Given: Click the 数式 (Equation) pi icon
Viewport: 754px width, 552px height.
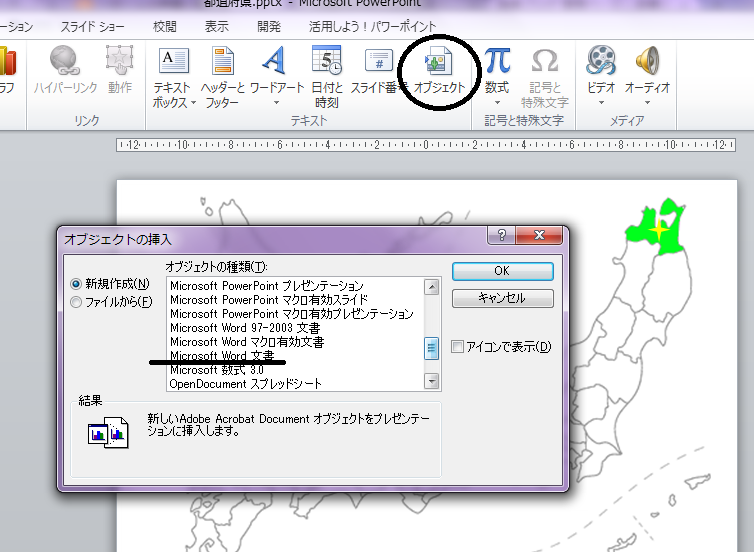Looking at the screenshot, I should (497, 61).
